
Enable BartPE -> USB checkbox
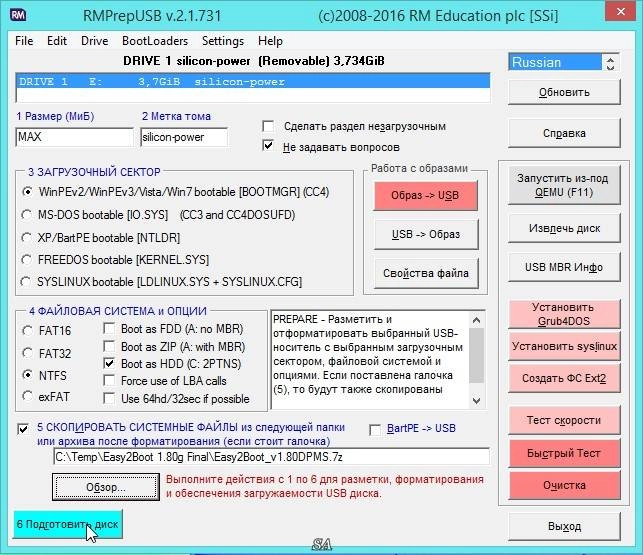pos(375,430)
